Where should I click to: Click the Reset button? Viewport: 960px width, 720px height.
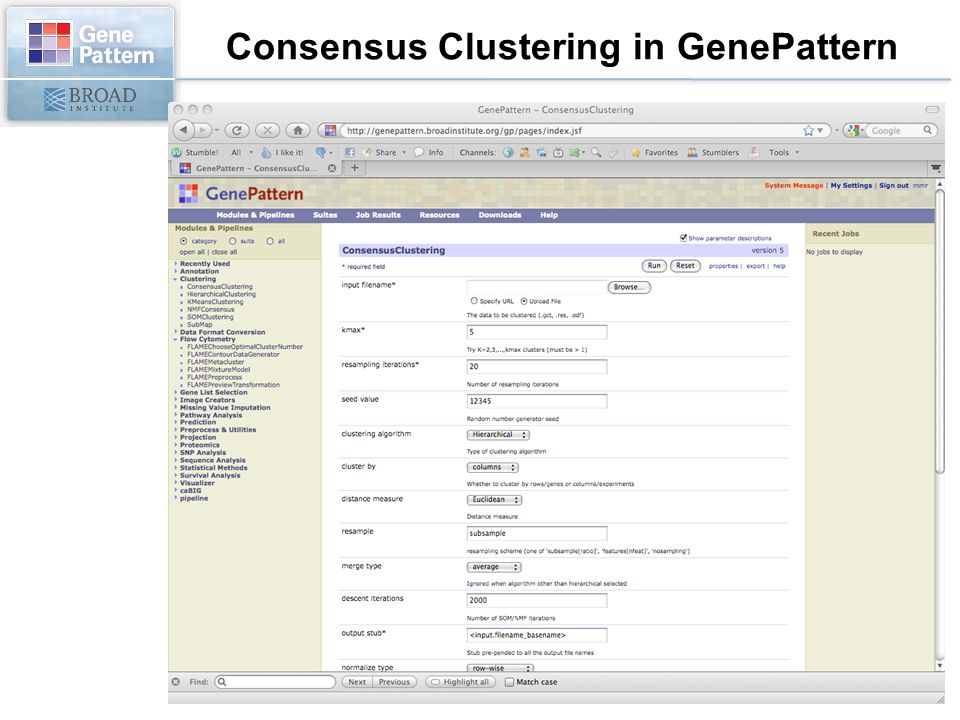tap(685, 266)
